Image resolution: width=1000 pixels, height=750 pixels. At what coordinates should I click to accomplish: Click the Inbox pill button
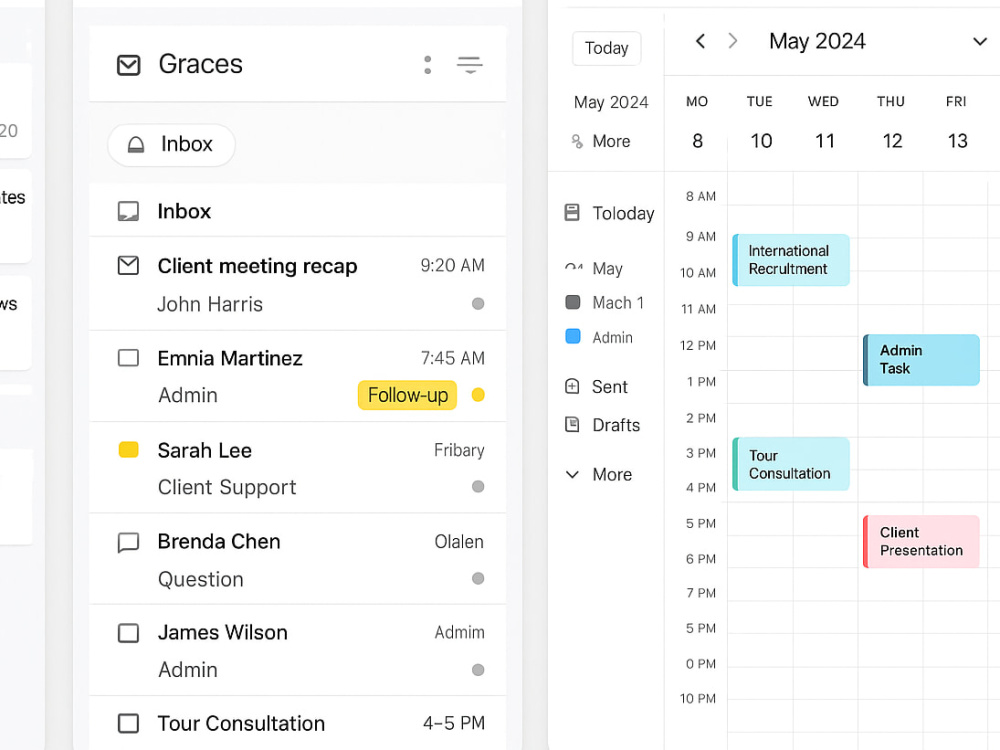pos(172,145)
